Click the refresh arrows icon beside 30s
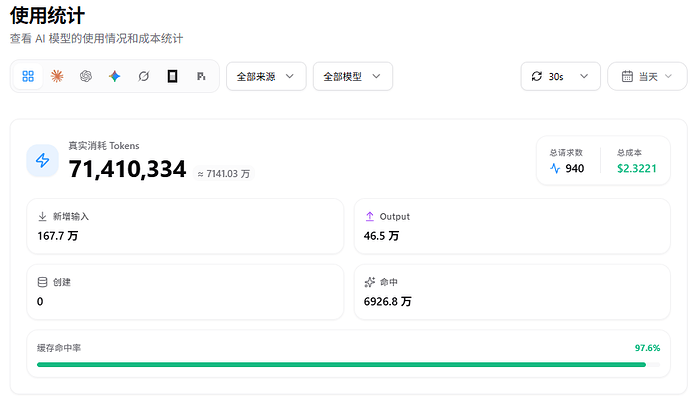The height and width of the screenshot is (396, 690). pos(536,77)
